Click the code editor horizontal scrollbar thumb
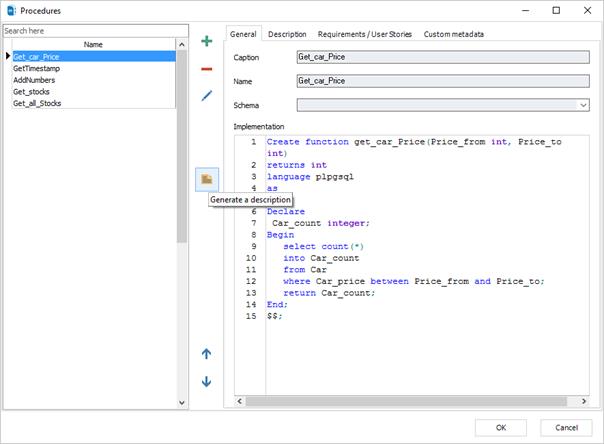 (x=406, y=401)
